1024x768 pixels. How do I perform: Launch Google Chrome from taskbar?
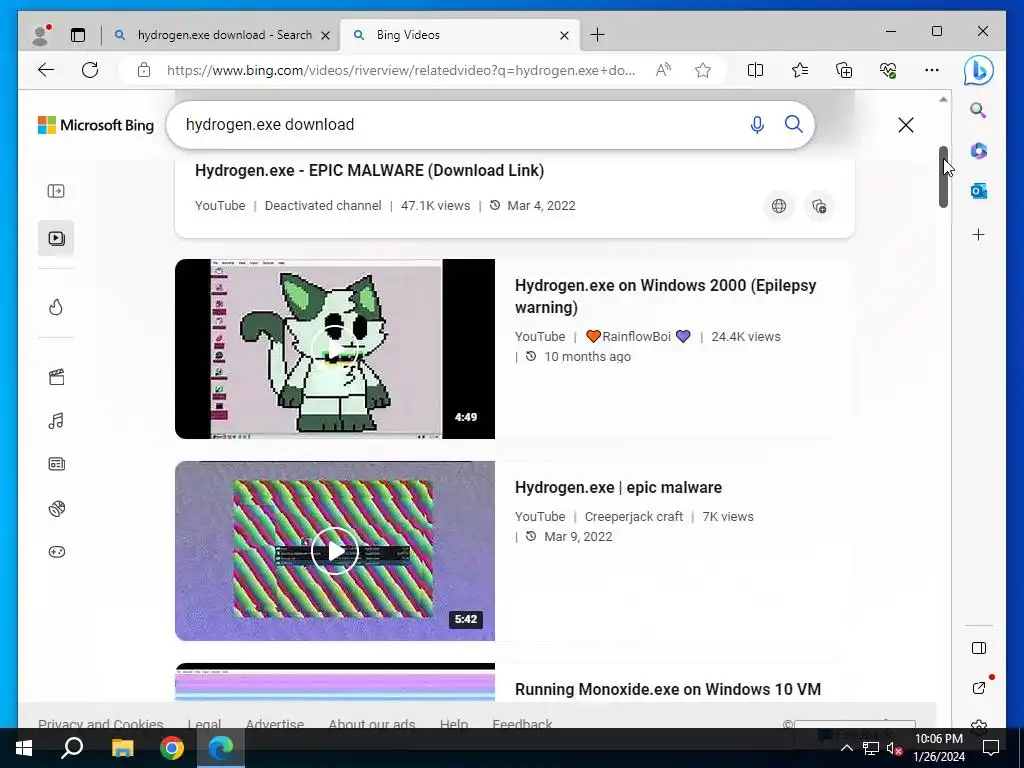pyautogui.click(x=172, y=748)
